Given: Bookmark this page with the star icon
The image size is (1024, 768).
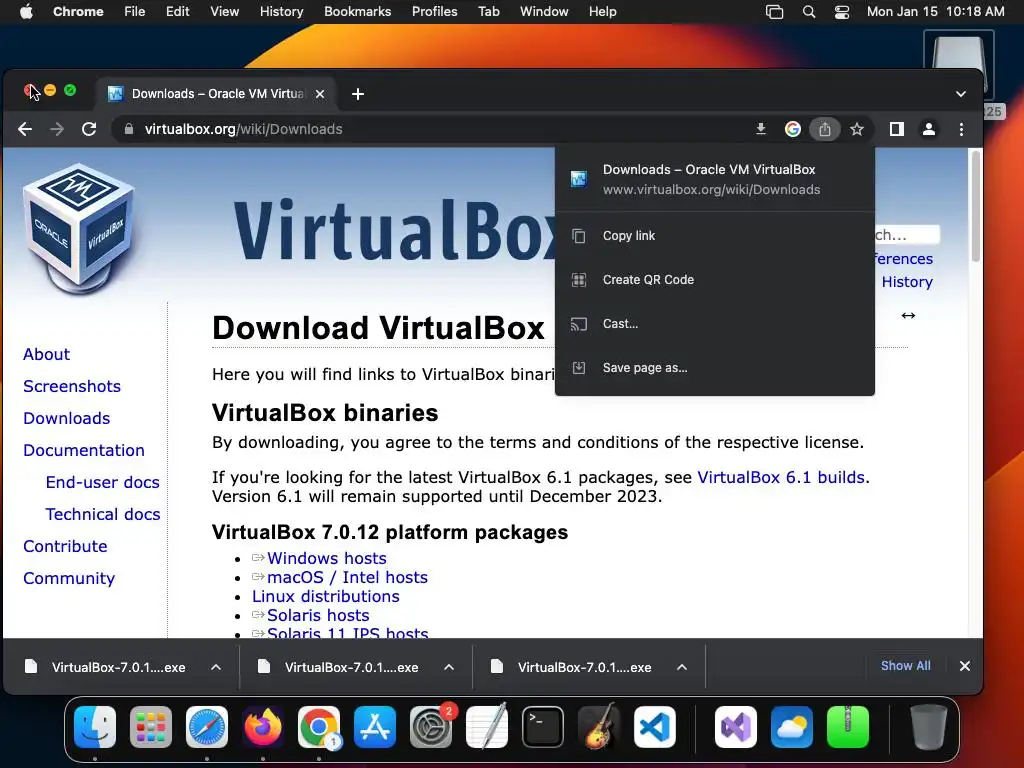Looking at the screenshot, I should click(857, 129).
